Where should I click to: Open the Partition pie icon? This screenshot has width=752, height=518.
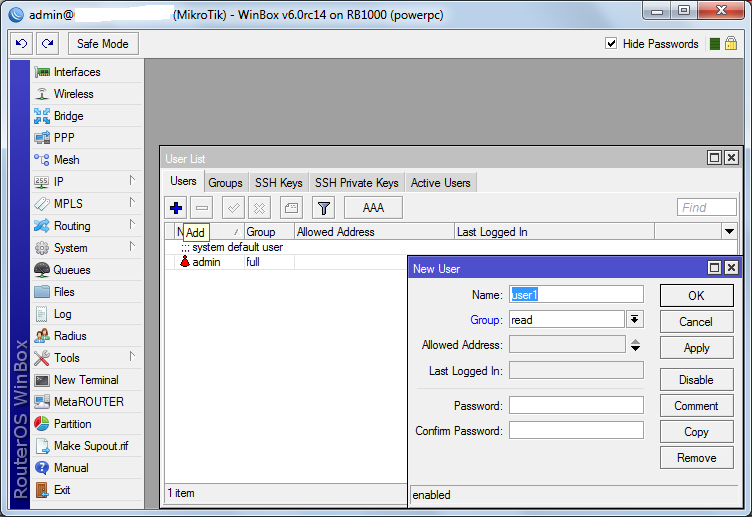coord(42,424)
